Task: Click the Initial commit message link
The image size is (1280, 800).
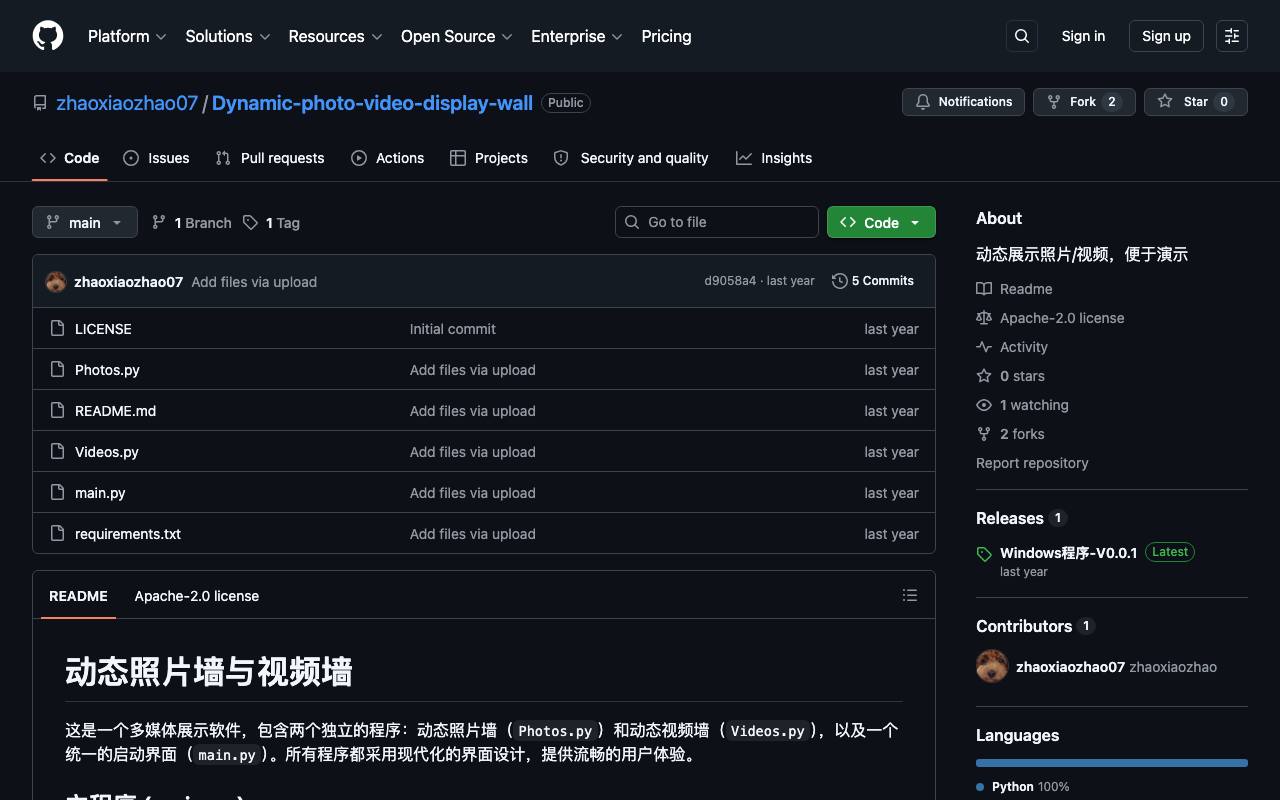Action: (x=453, y=329)
